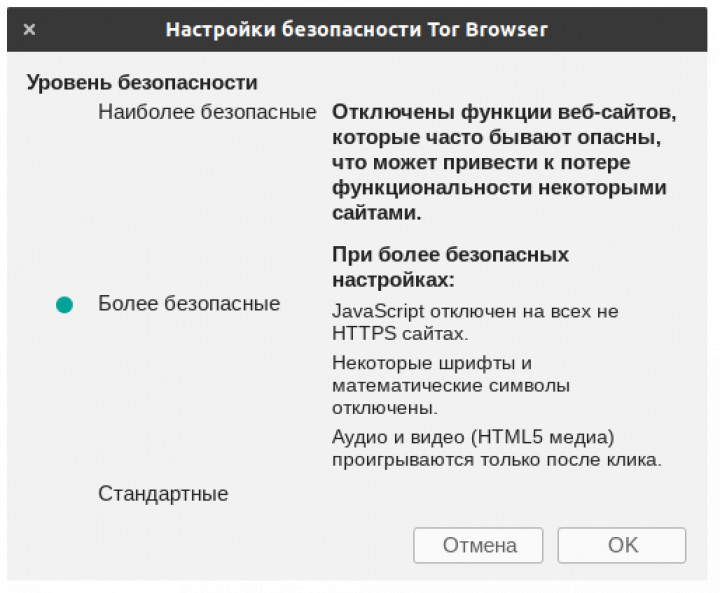Choose the "Более безопасные" security level
Viewport: 720px width, 593px height.
(188, 303)
